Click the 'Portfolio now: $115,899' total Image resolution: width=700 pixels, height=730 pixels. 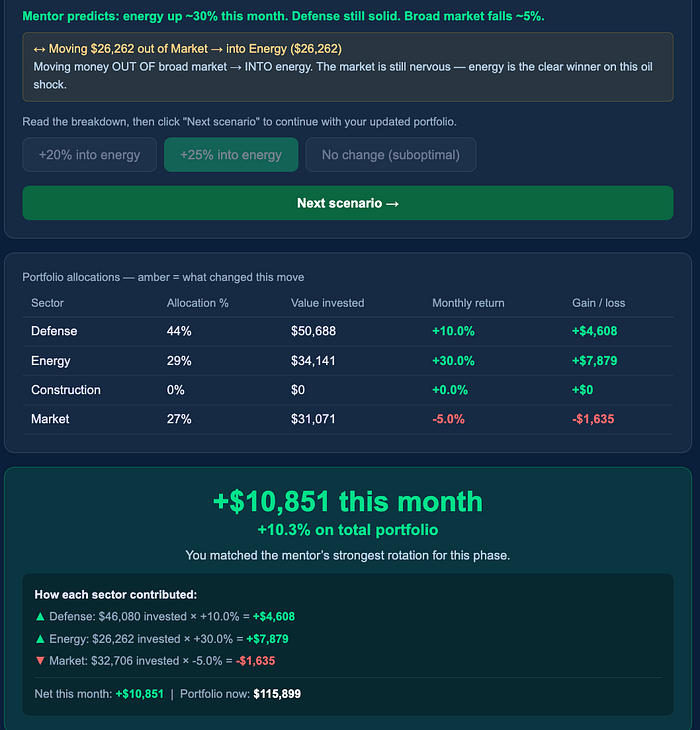(x=240, y=694)
